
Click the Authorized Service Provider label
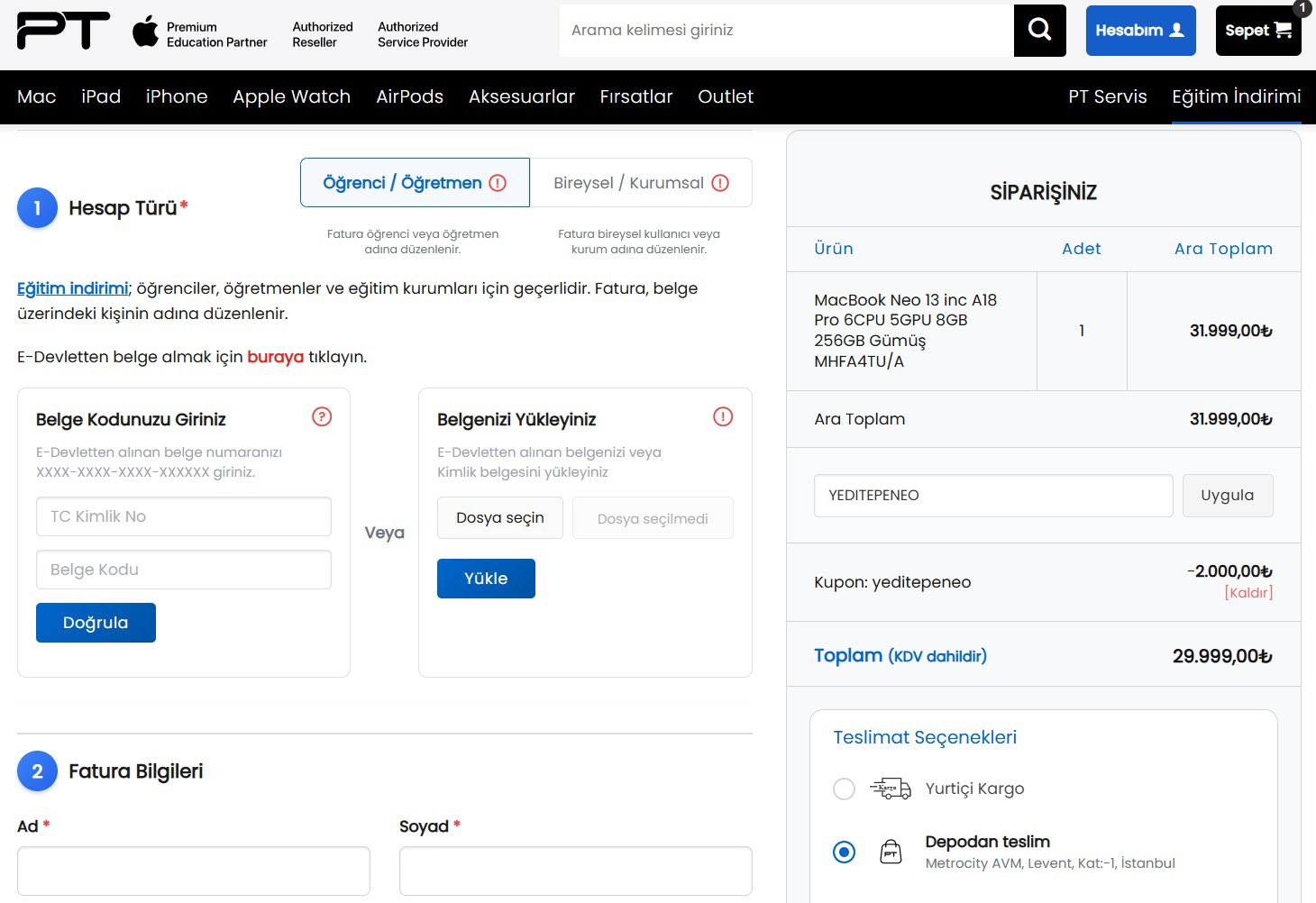point(423,34)
